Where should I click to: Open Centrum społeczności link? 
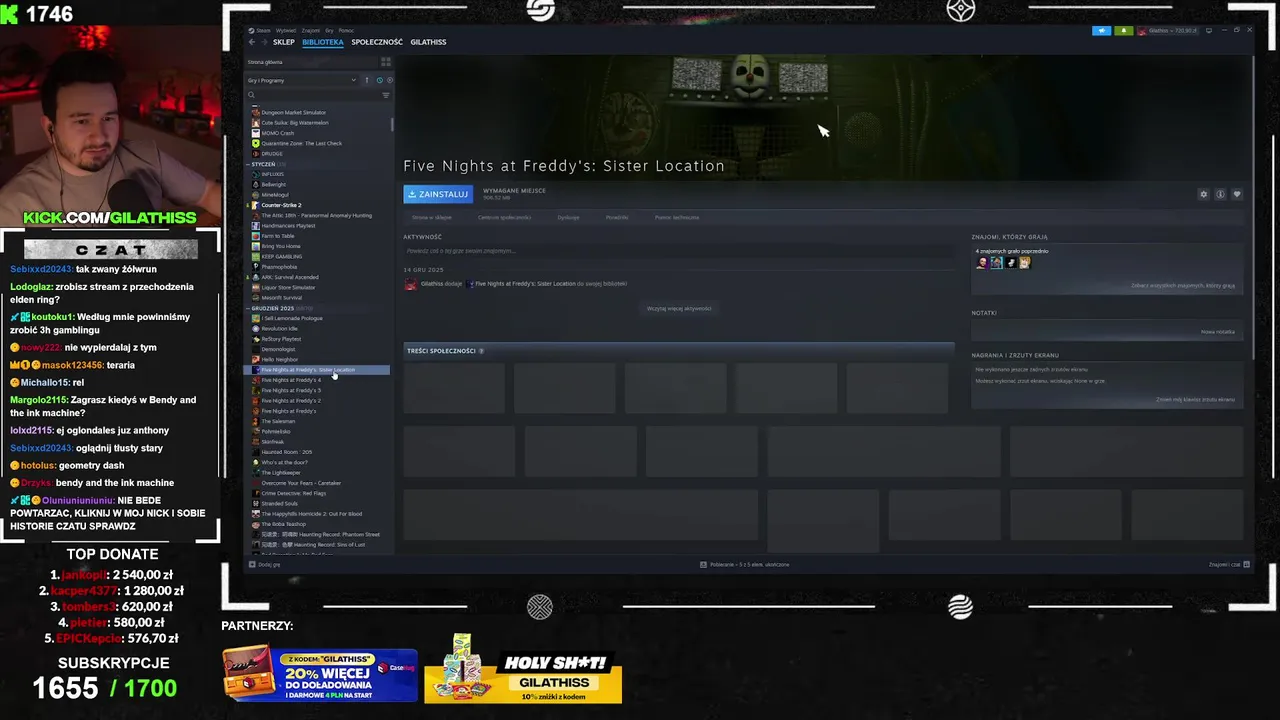pos(504,217)
